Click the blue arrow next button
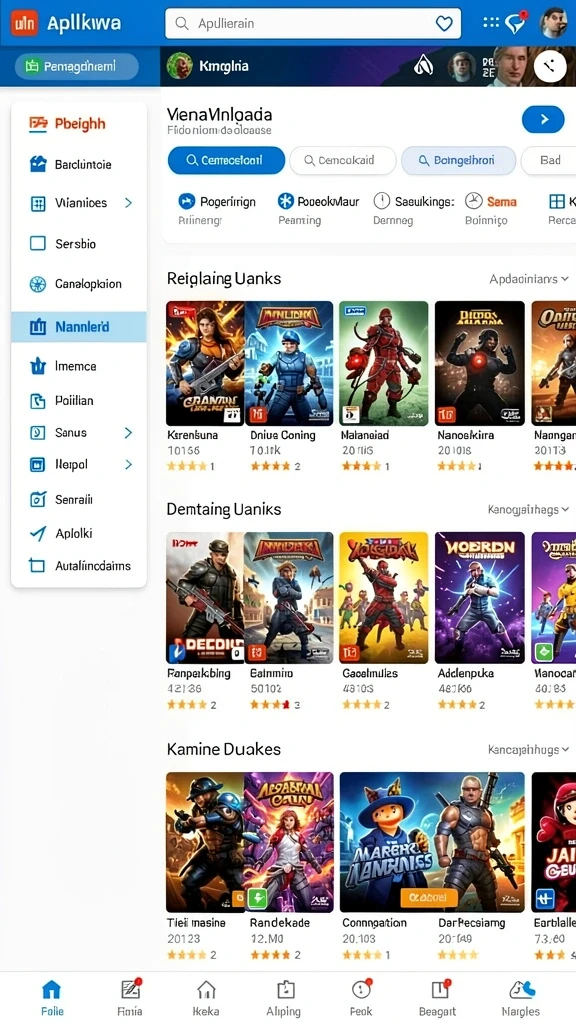 [x=543, y=120]
